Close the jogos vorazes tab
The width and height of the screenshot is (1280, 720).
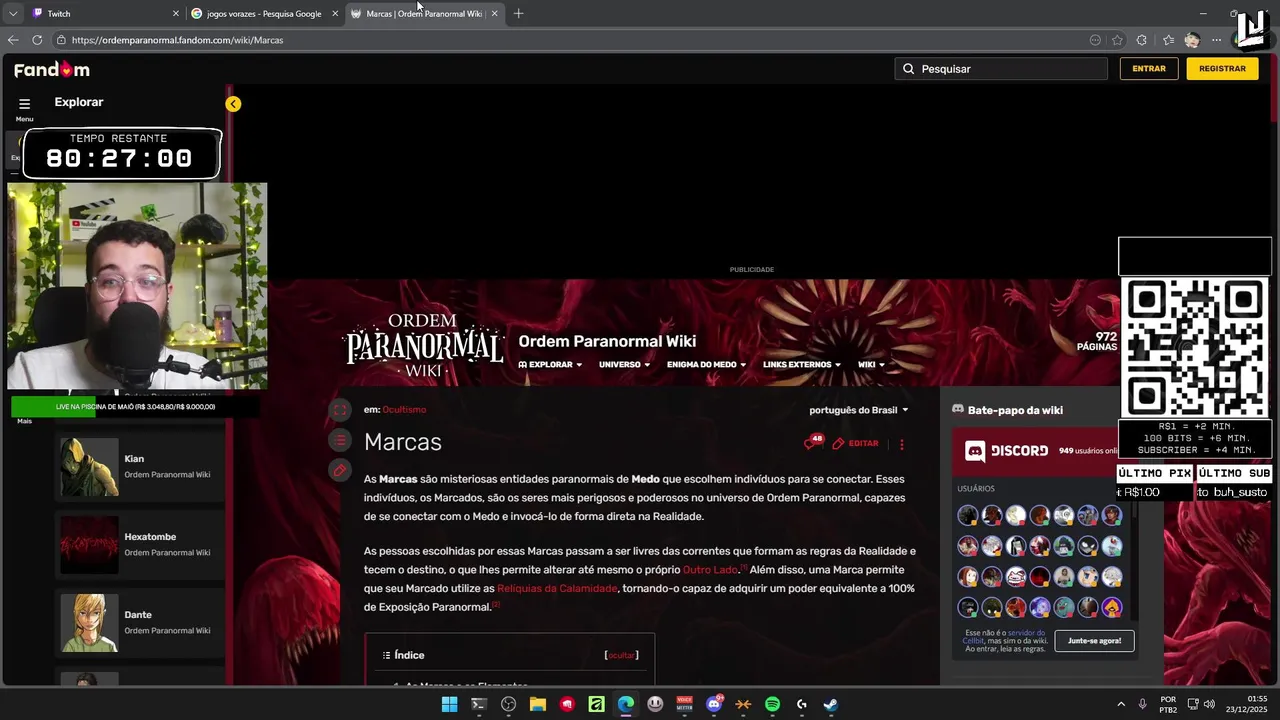(x=335, y=14)
